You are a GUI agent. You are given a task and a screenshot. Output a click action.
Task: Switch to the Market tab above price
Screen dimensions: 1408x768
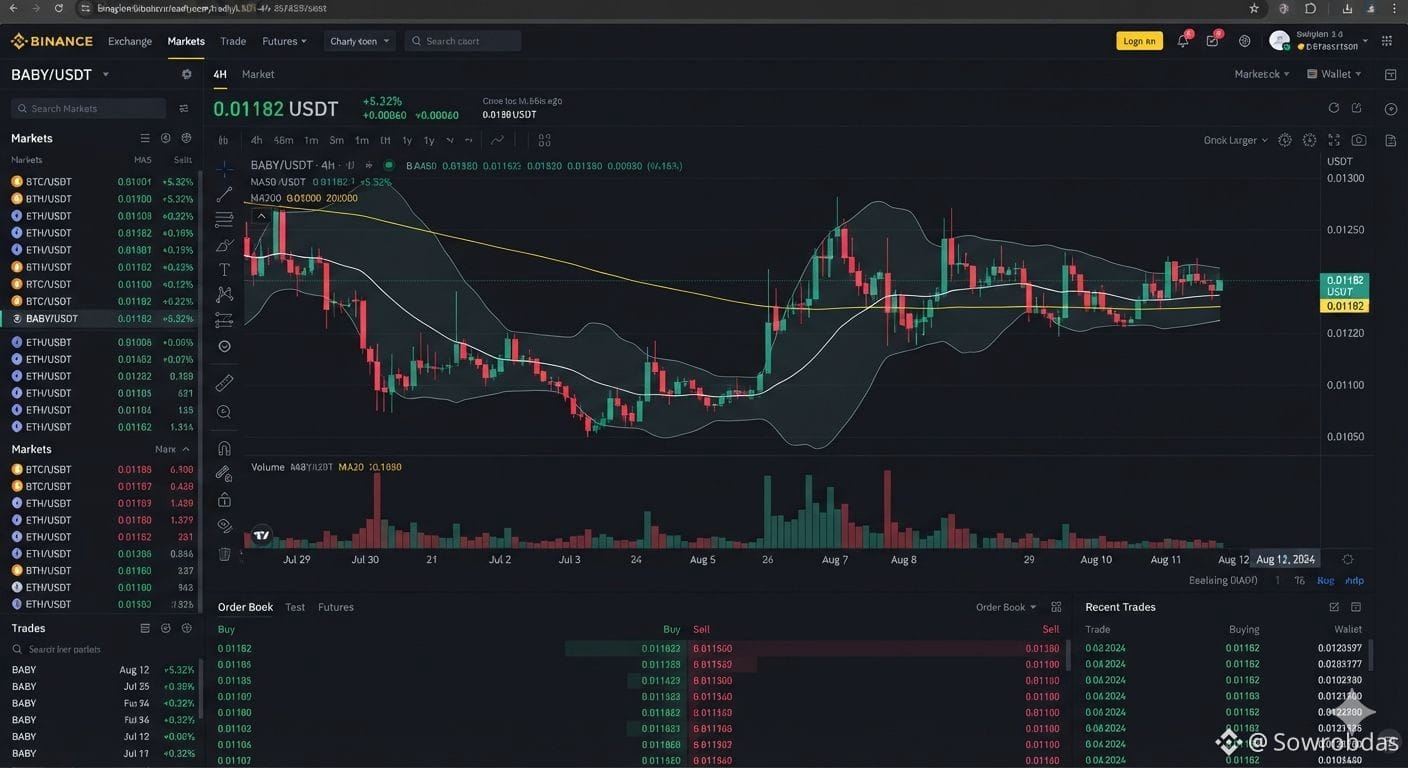coord(258,74)
